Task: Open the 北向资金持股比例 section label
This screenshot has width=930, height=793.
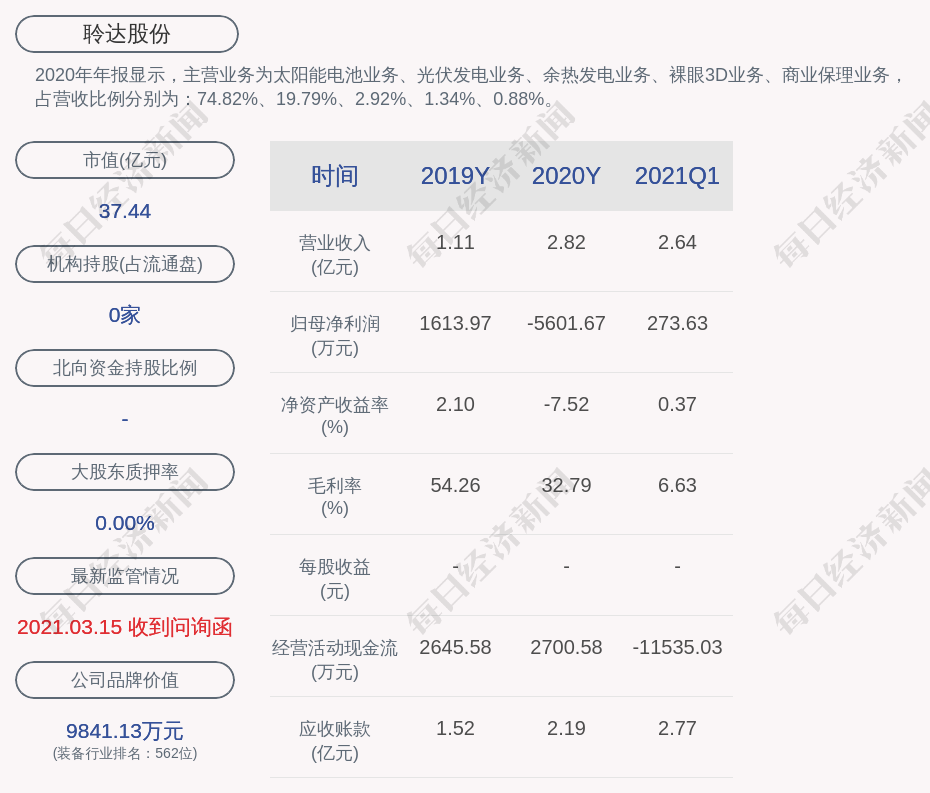Action: coord(125,368)
